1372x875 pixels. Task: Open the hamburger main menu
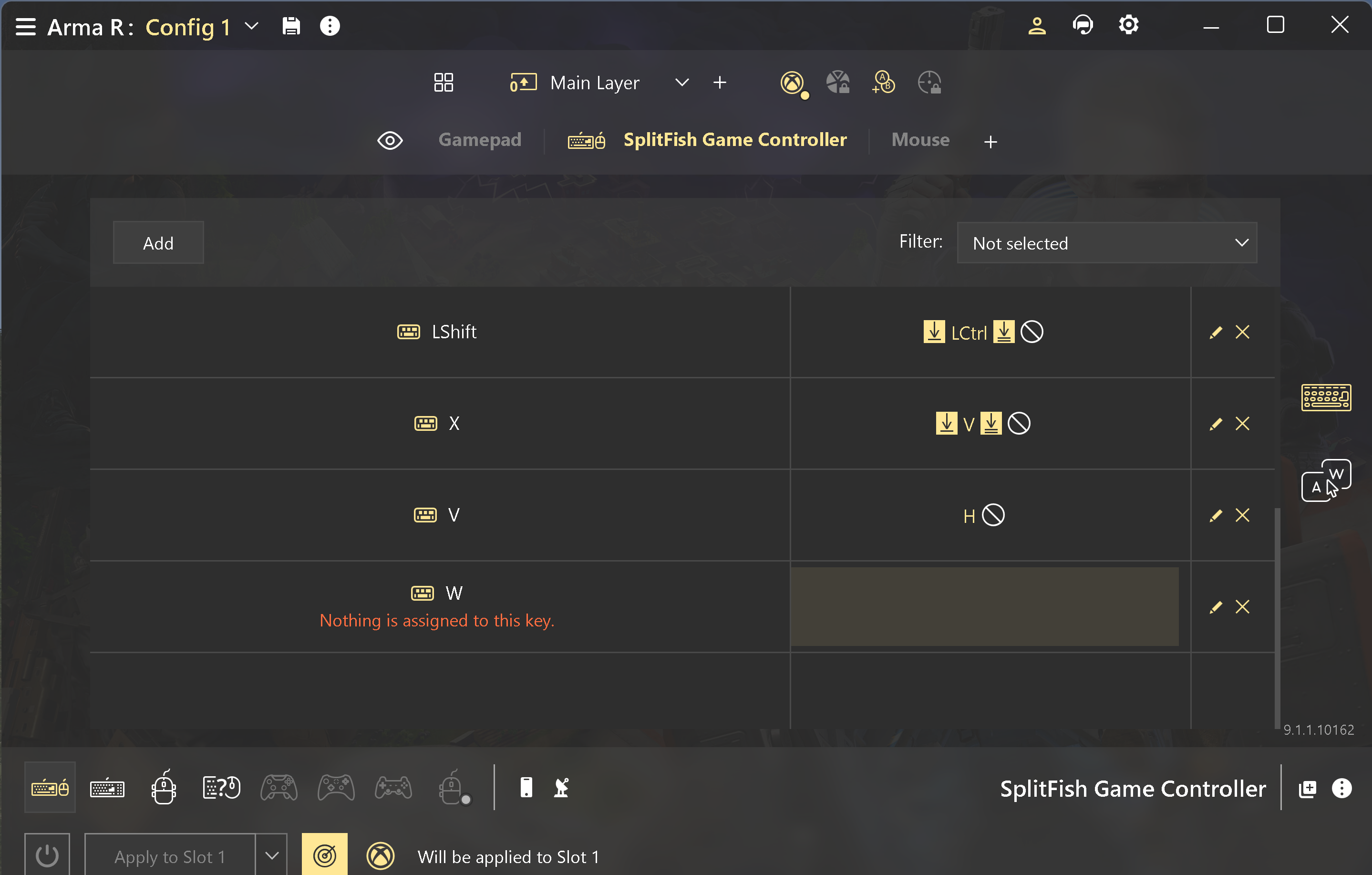pos(26,26)
